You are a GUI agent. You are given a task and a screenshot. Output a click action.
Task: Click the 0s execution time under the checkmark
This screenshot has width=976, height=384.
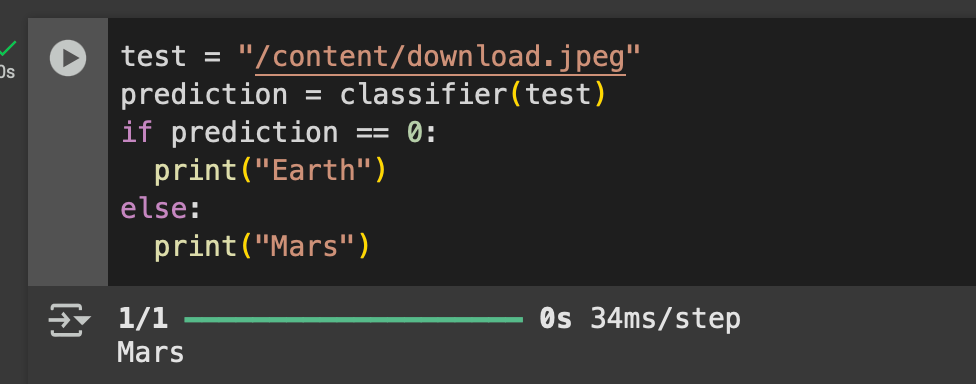coord(7,72)
